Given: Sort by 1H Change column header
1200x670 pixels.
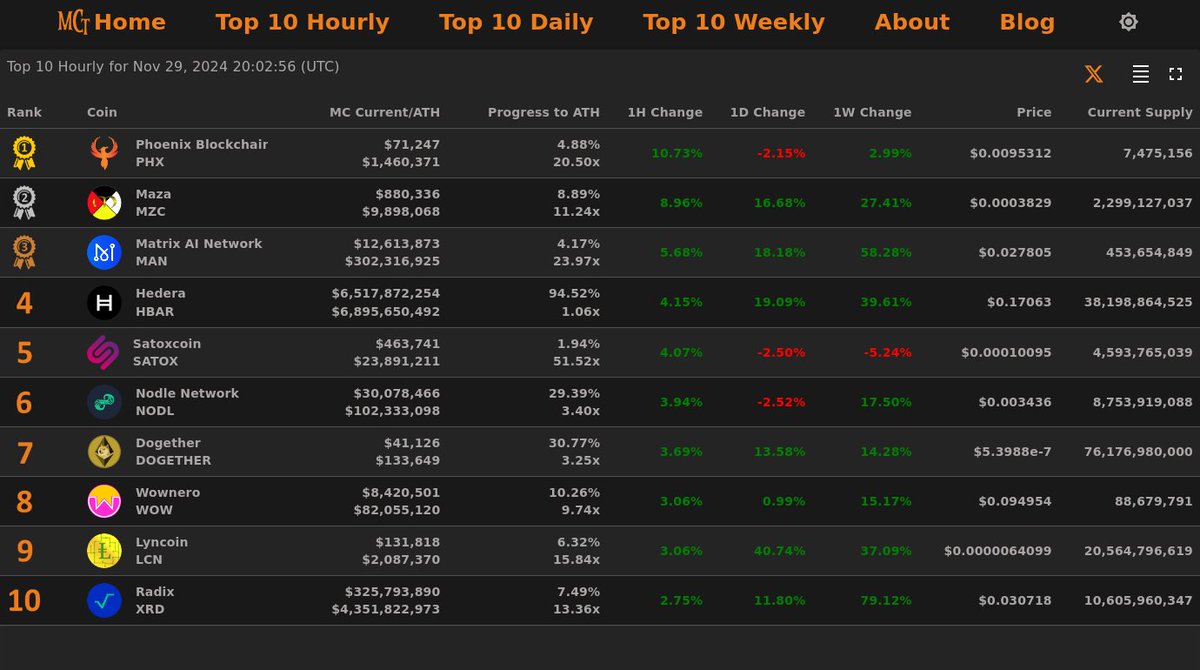Looking at the screenshot, I should click(665, 112).
